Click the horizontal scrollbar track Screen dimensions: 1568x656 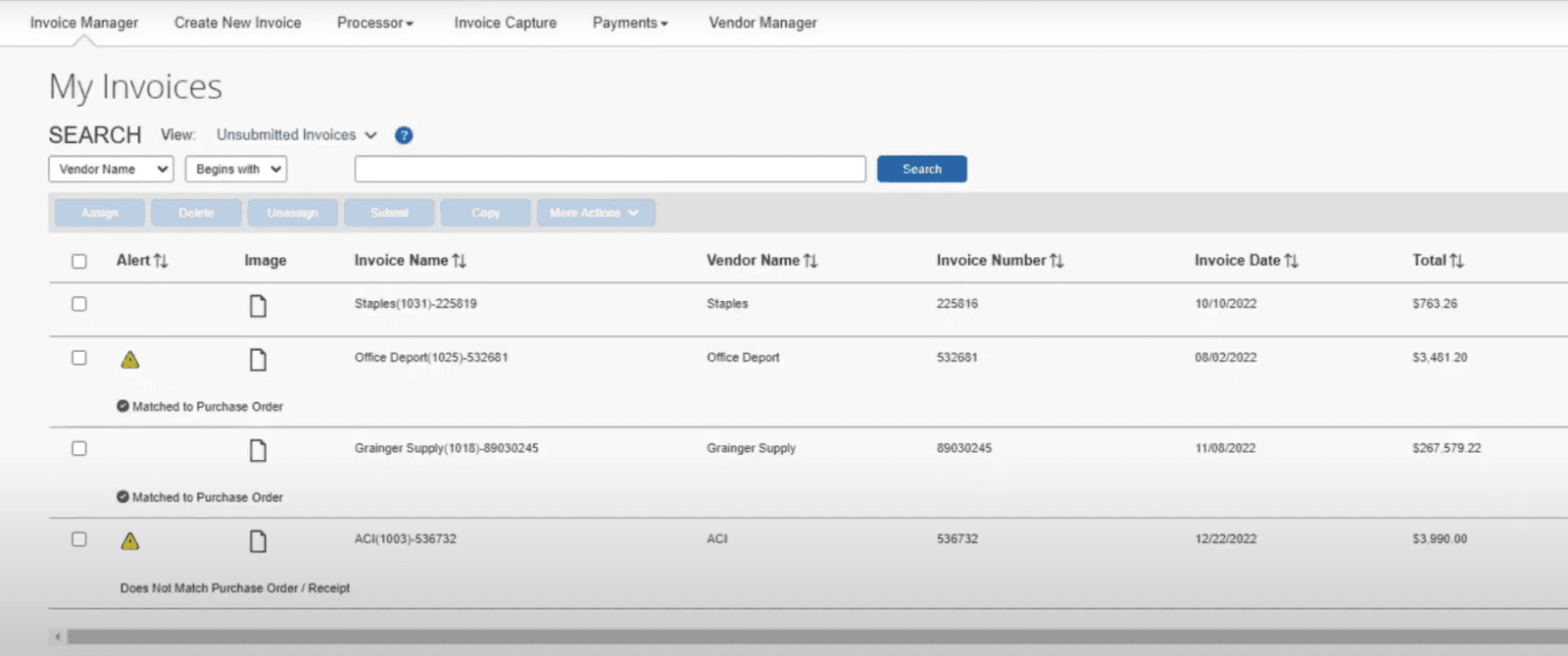point(817,637)
